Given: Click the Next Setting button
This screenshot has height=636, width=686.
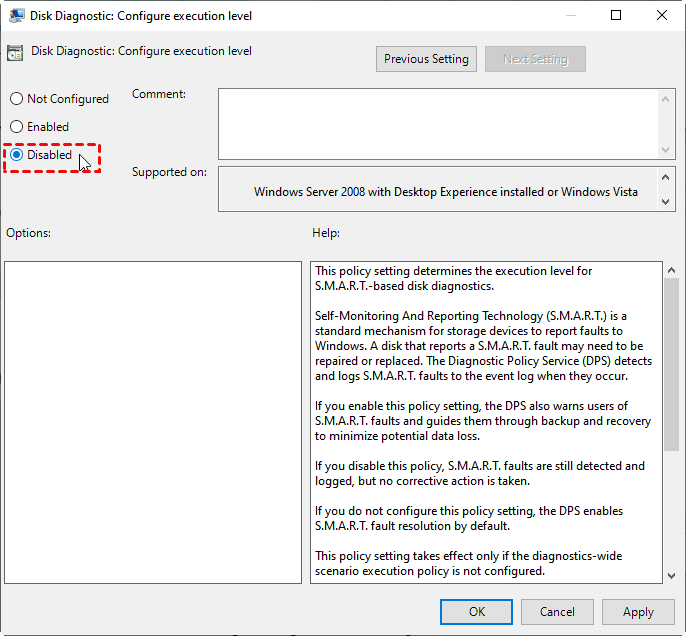Looking at the screenshot, I should point(535,59).
